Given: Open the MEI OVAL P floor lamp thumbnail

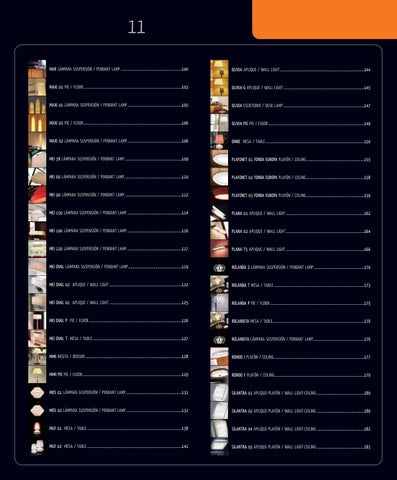Looking at the screenshot, I should (37, 320).
